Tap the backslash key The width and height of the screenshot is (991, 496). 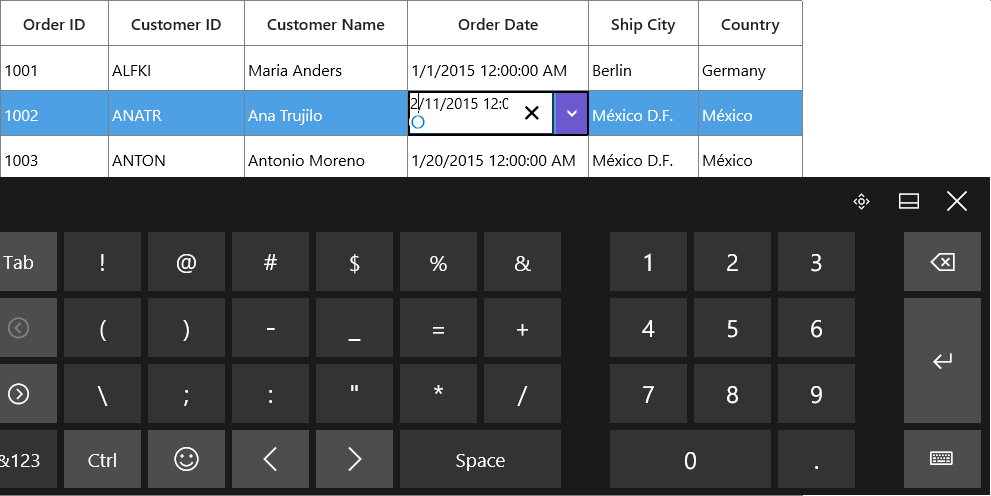[x=102, y=394]
